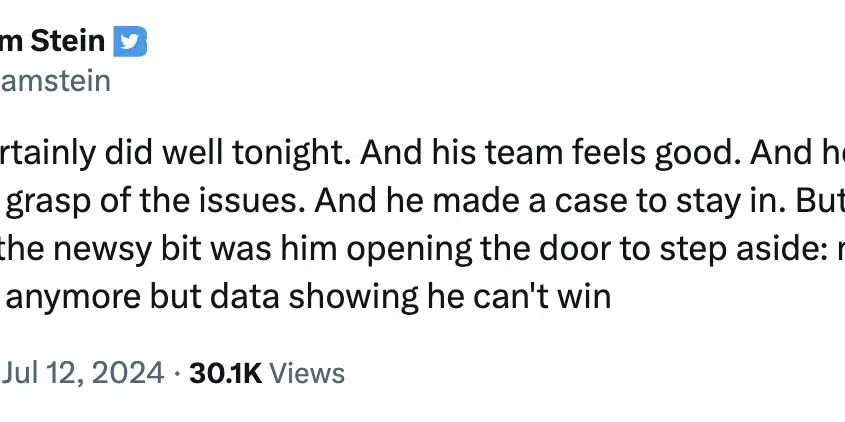
Task: Click the dot separator between date and views
Action: 177,373
